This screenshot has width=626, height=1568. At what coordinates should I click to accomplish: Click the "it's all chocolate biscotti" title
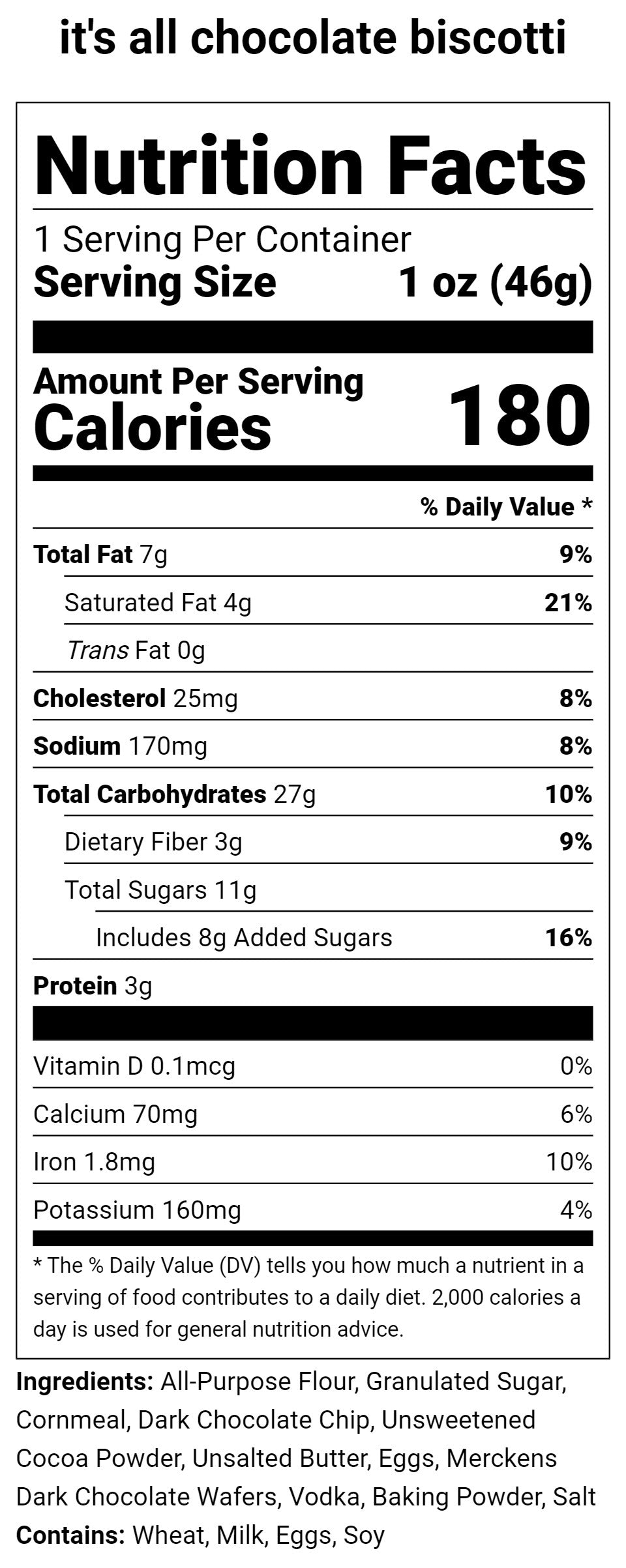point(313,38)
